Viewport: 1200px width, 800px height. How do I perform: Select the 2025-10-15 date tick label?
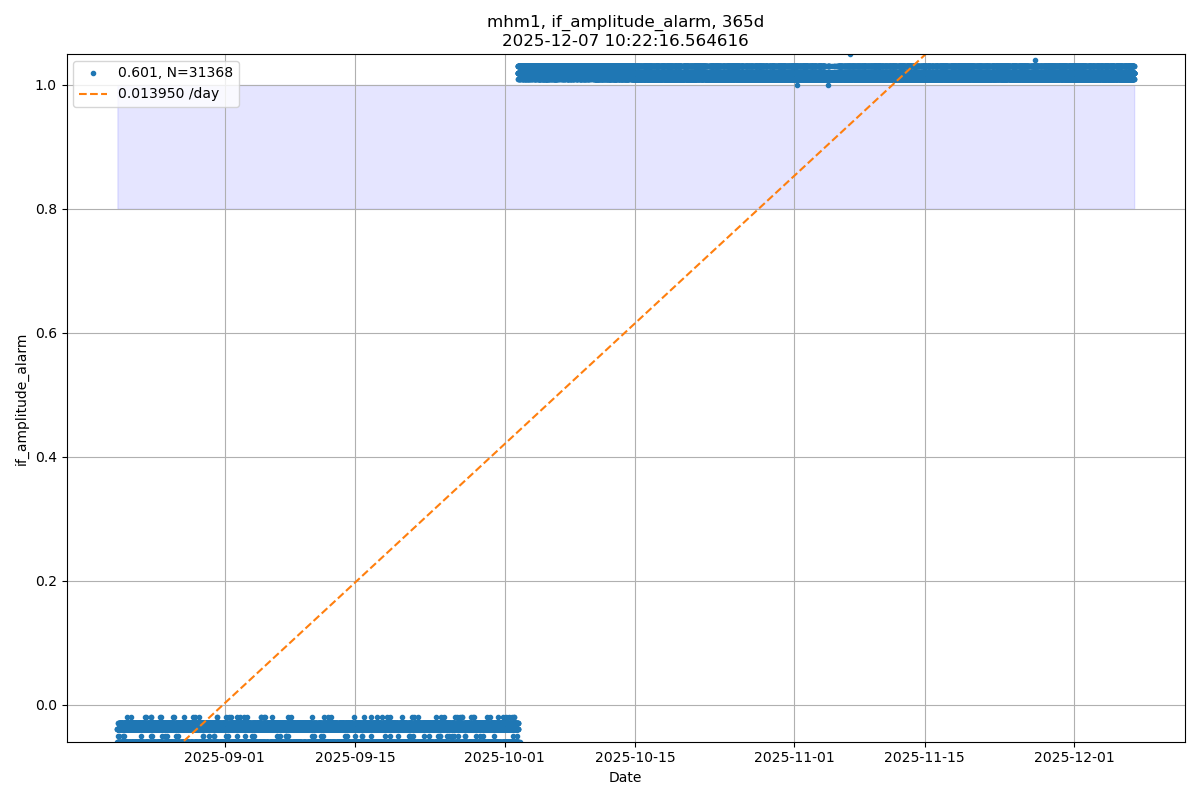[x=635, y=758]
